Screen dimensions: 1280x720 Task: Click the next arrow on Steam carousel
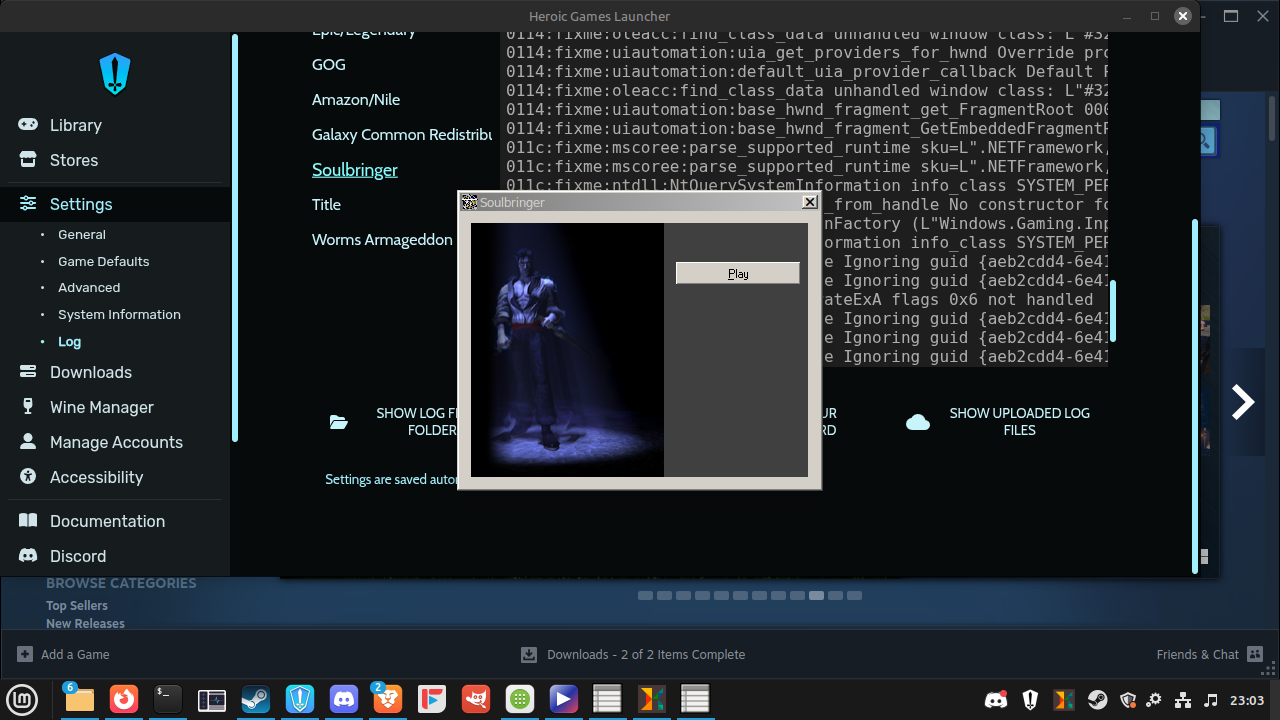point(1243,402)
